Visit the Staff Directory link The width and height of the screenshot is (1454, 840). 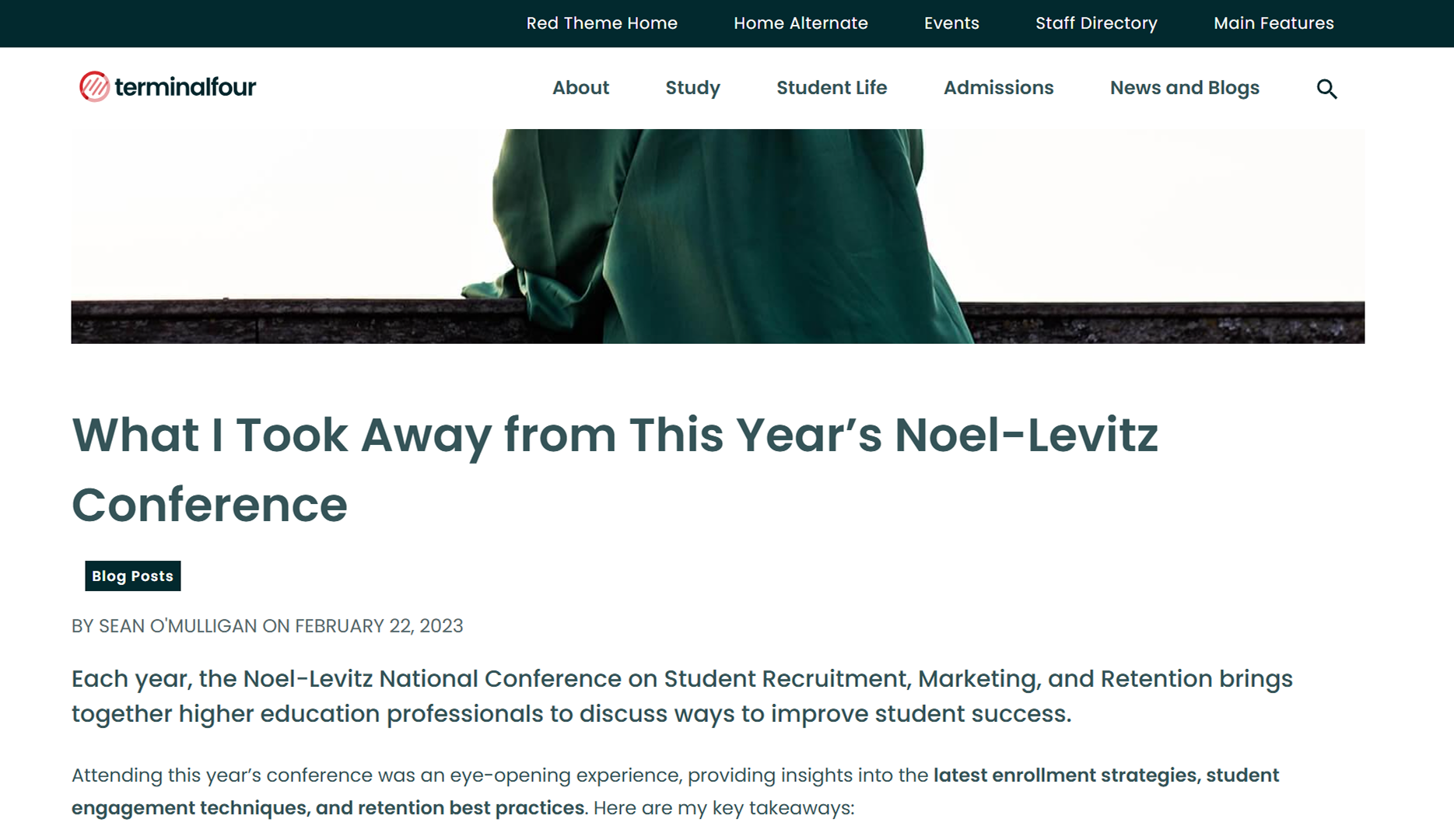point(1096,23)
